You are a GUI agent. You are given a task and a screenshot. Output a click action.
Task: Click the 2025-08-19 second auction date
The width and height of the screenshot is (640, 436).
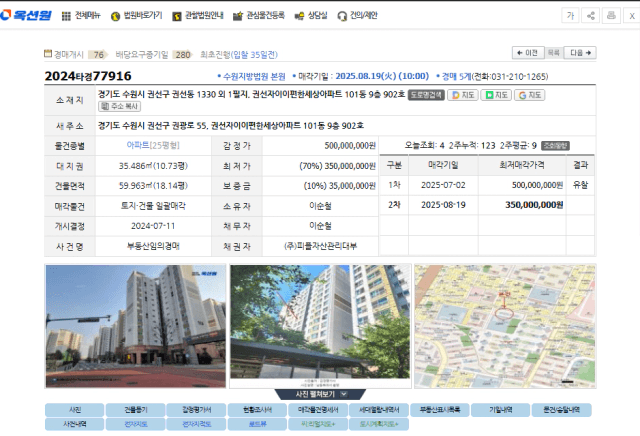[443, 205]
